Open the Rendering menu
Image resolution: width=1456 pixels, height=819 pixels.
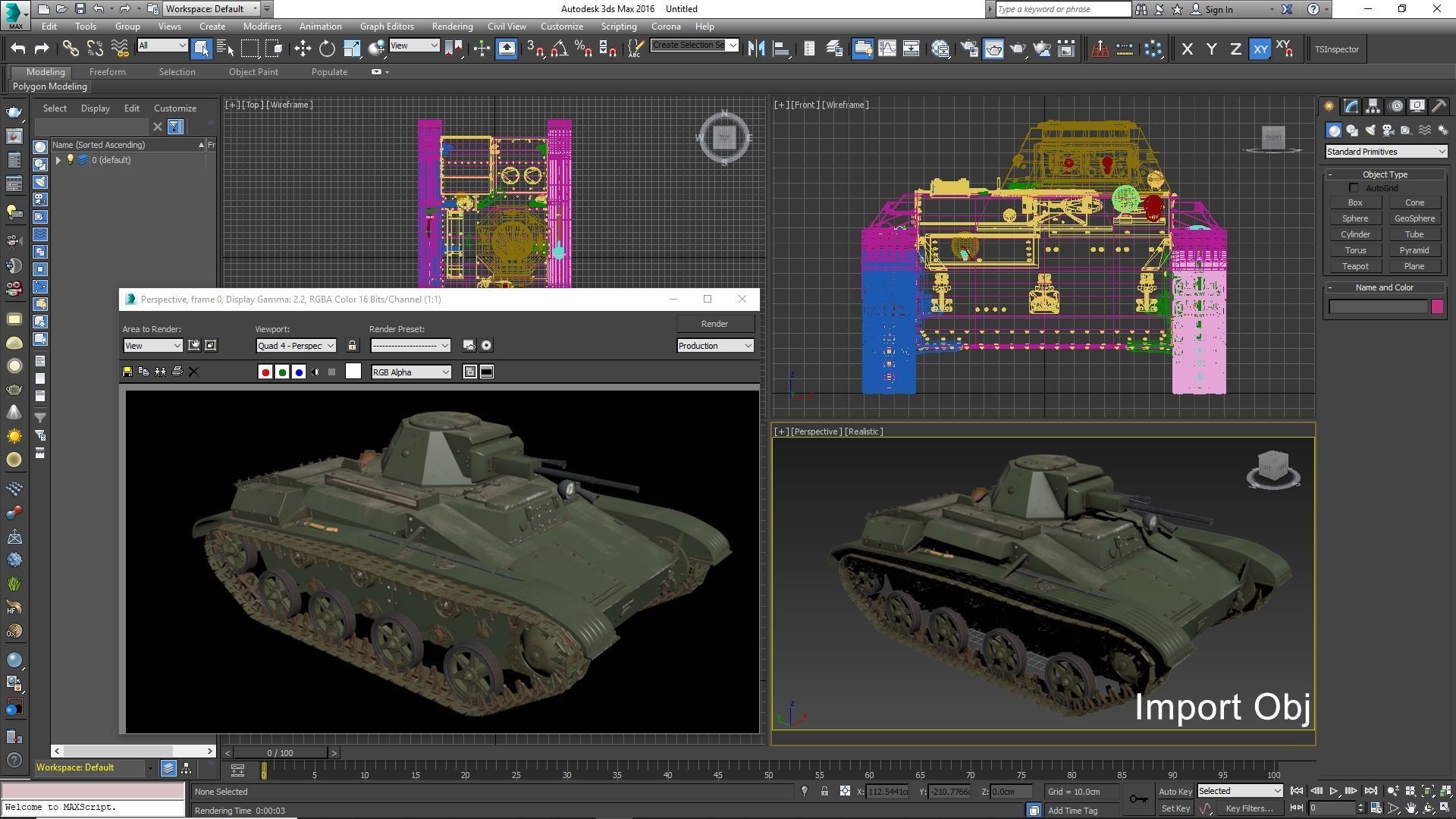(452, 27)
